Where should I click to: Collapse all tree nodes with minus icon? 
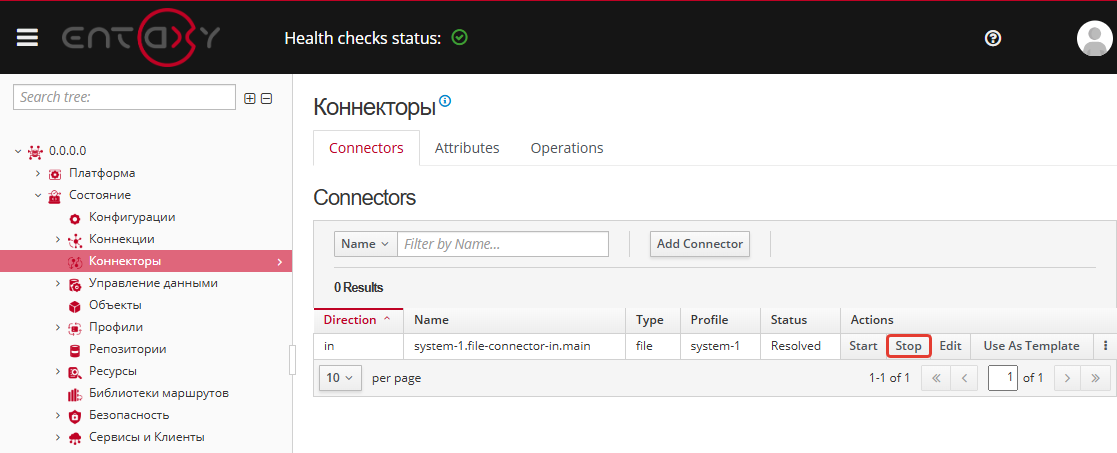(266, 98)
